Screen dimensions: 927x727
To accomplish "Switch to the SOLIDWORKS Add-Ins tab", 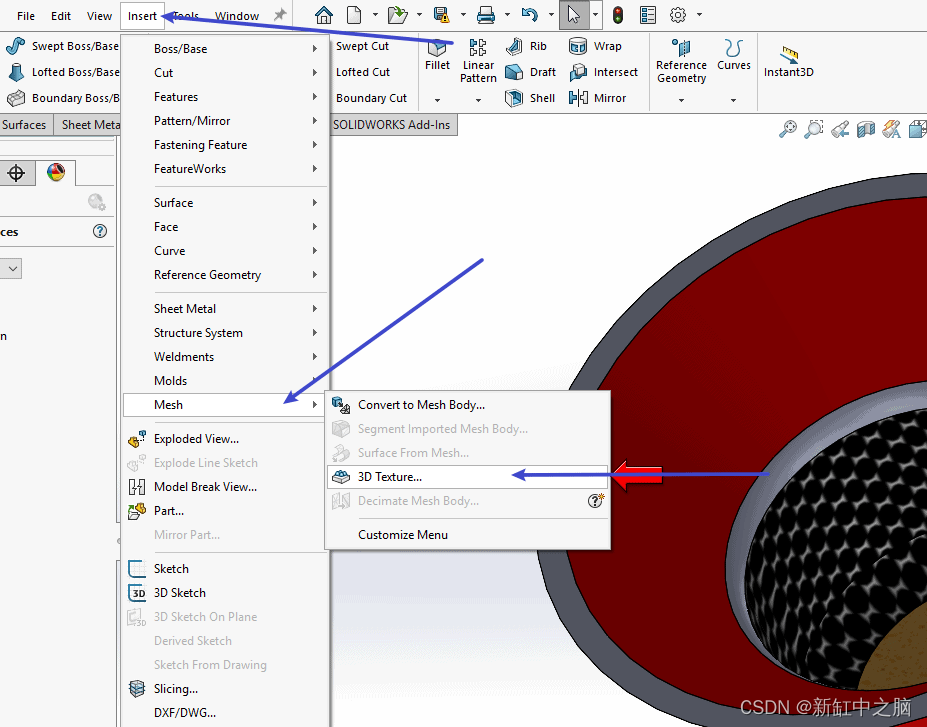I will (x=392, y=125).
